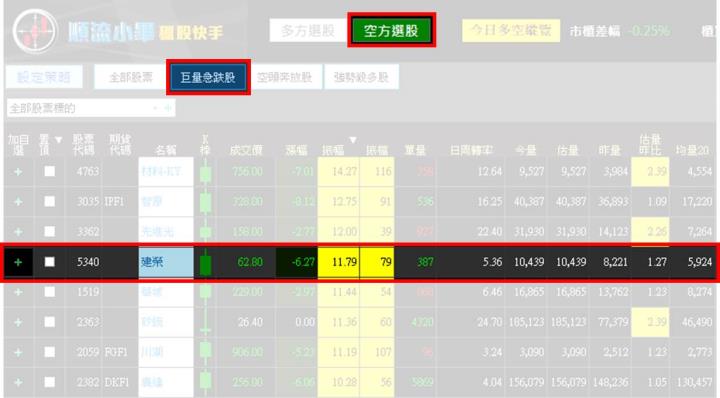Open candlestick chart icon for stock 2059
This screenshot has height=398, width=720.
coord(205,352)
